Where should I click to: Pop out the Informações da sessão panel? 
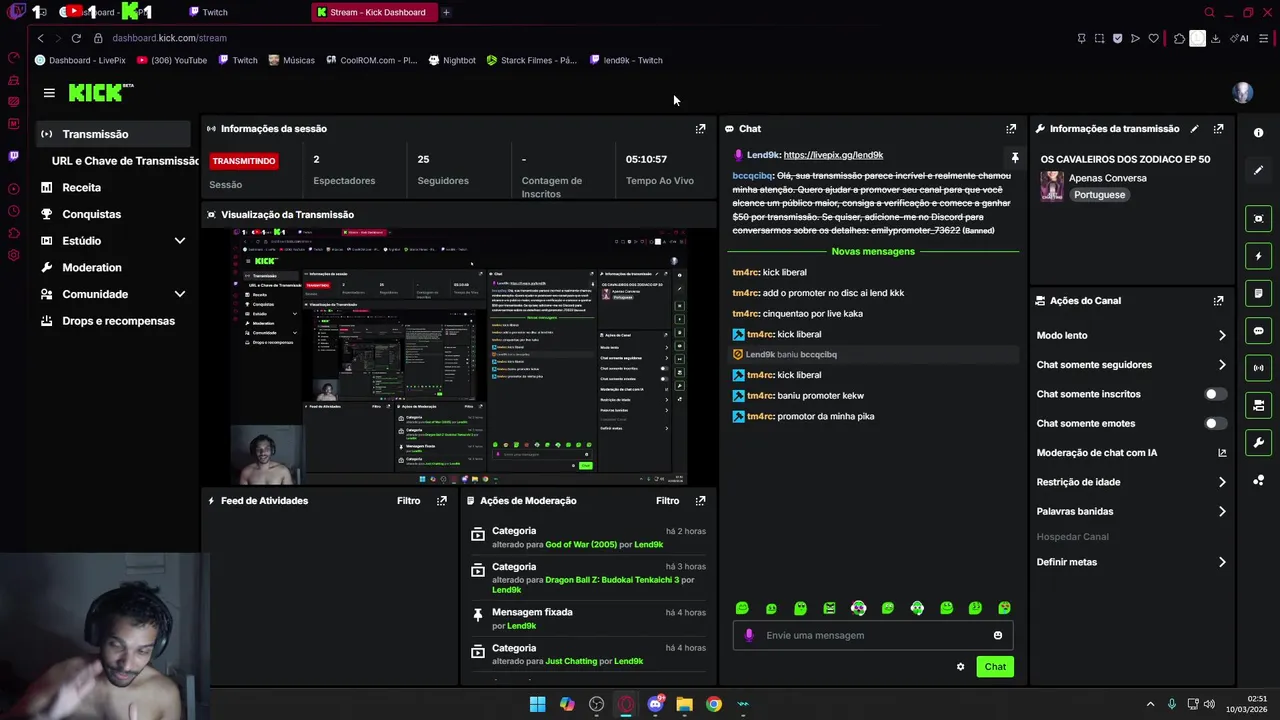point(700,129)
